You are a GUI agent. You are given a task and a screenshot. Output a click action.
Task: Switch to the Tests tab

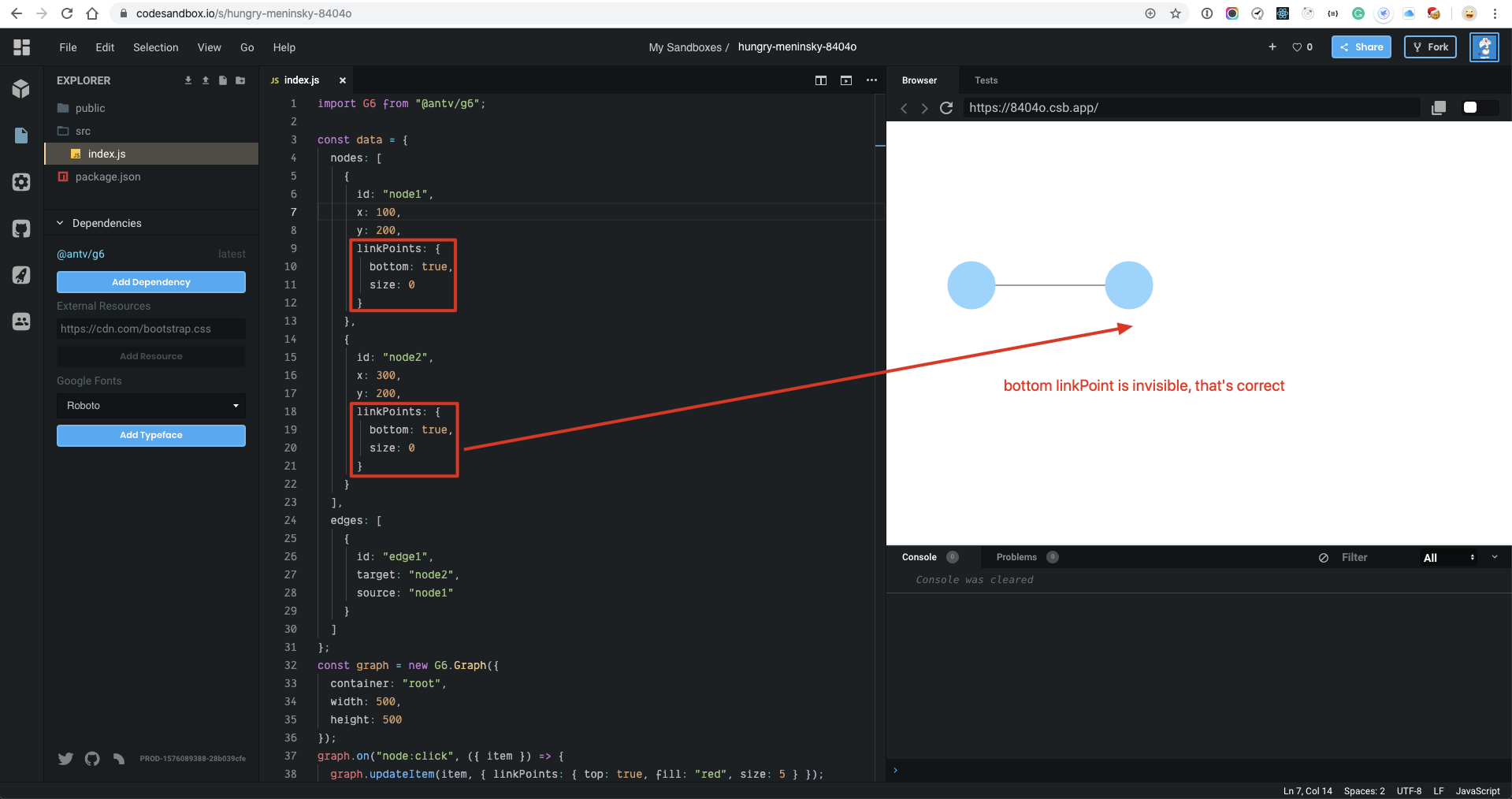point(985,80)
